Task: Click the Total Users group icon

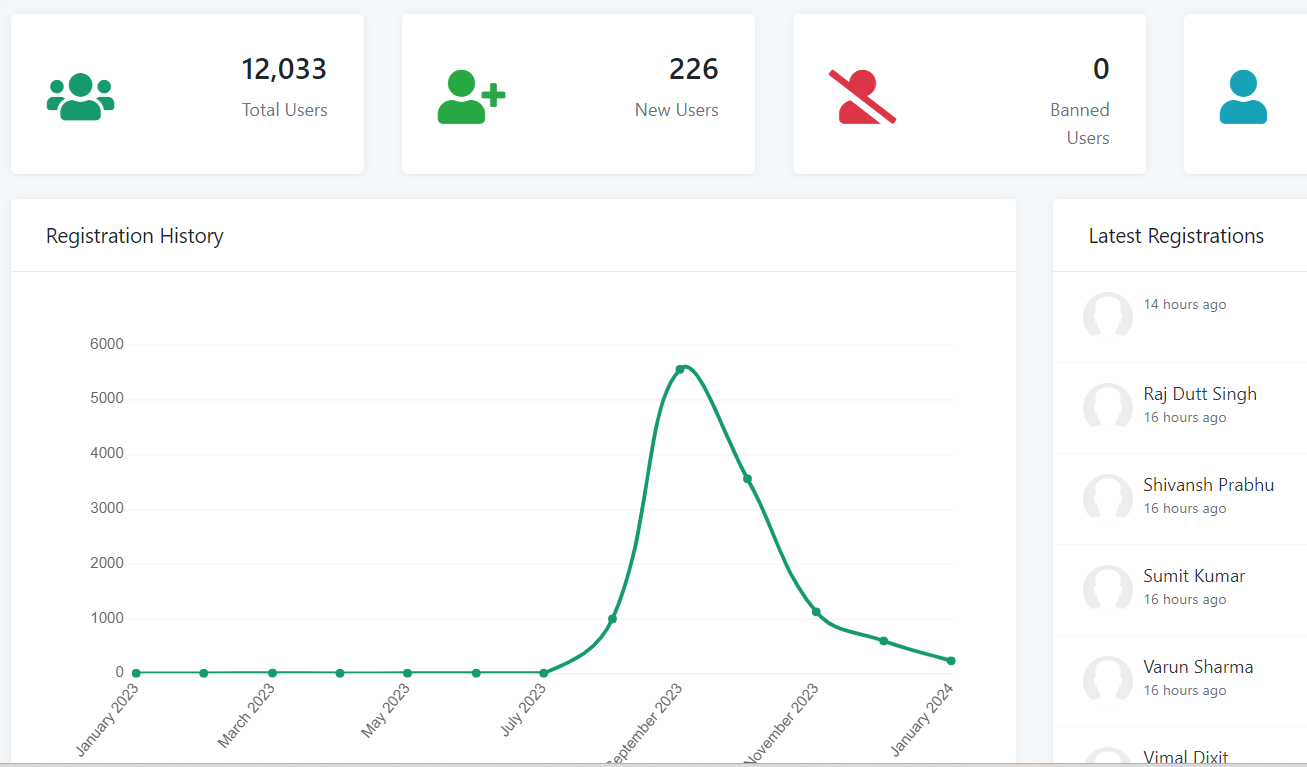Action: pyautogui.click(x=81, y=97)
